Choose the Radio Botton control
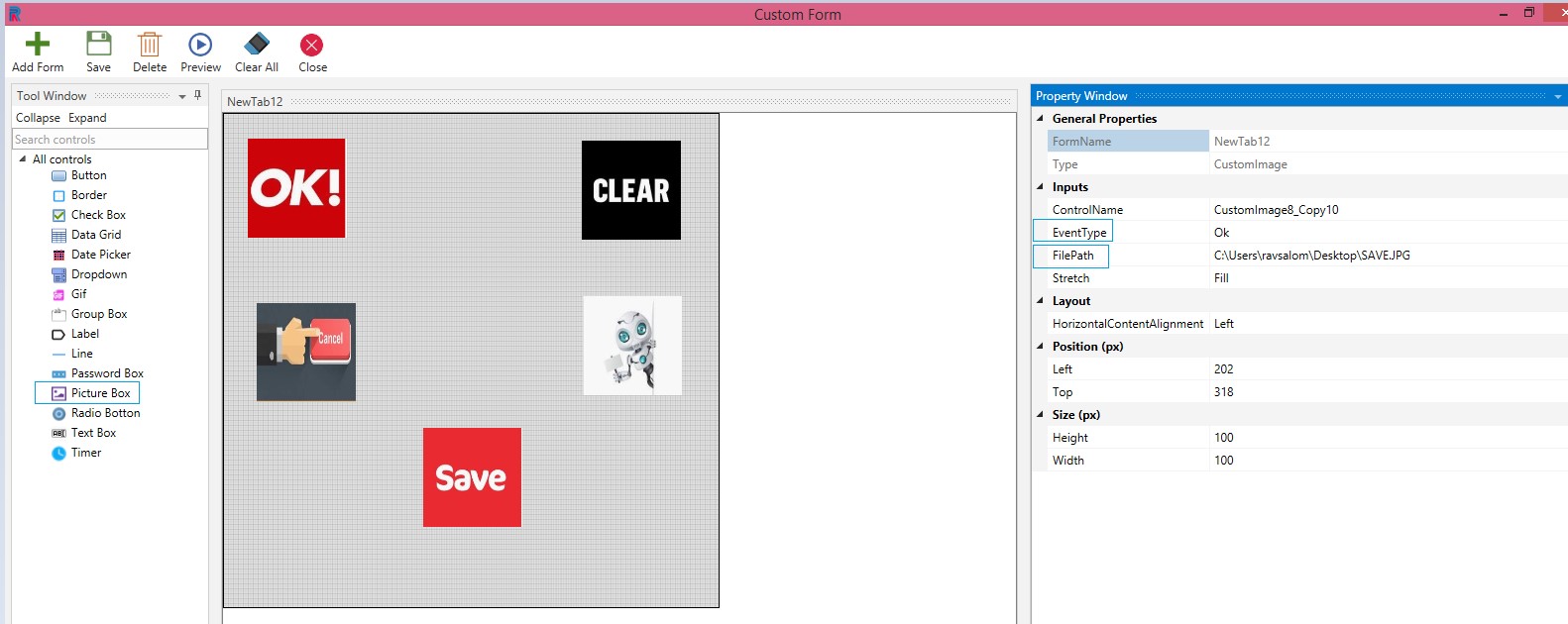1568x624 pixels. (x=105, y=413)
